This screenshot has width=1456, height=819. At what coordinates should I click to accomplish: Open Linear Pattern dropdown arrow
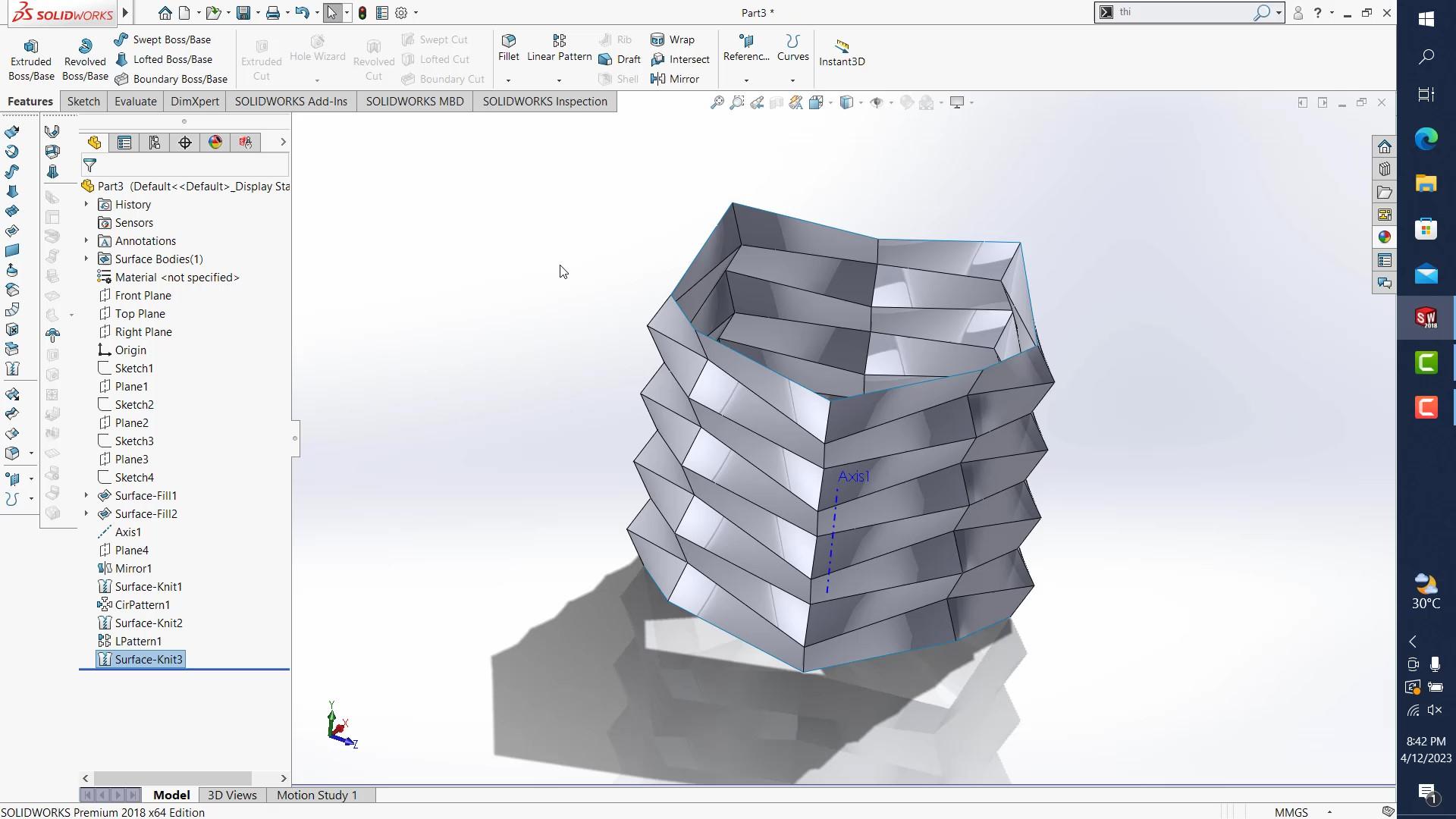[559, 80]
